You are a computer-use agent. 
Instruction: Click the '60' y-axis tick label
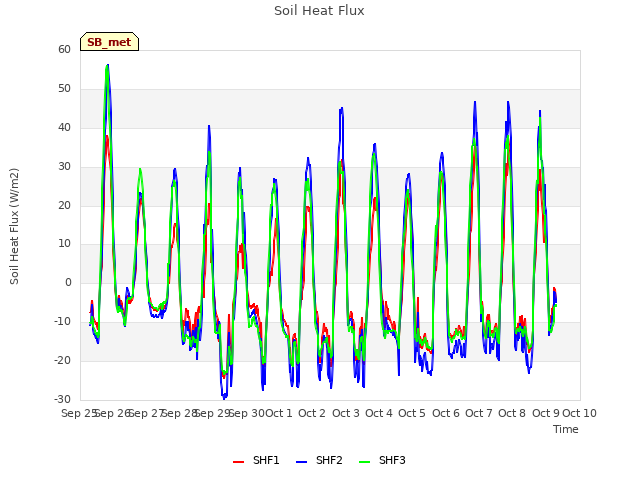click(x=64, y=49)
